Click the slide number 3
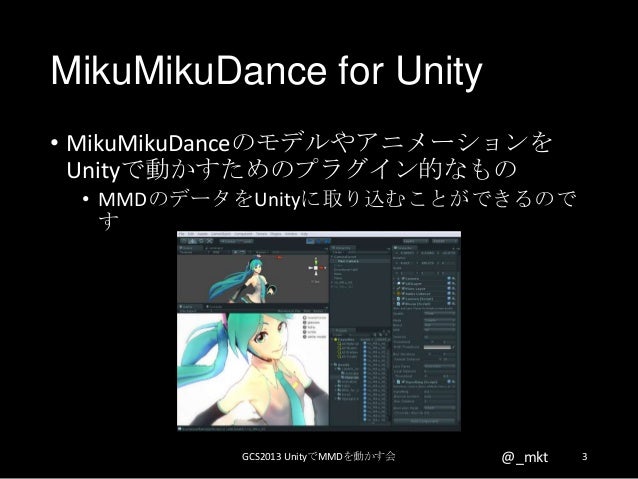 585,457
